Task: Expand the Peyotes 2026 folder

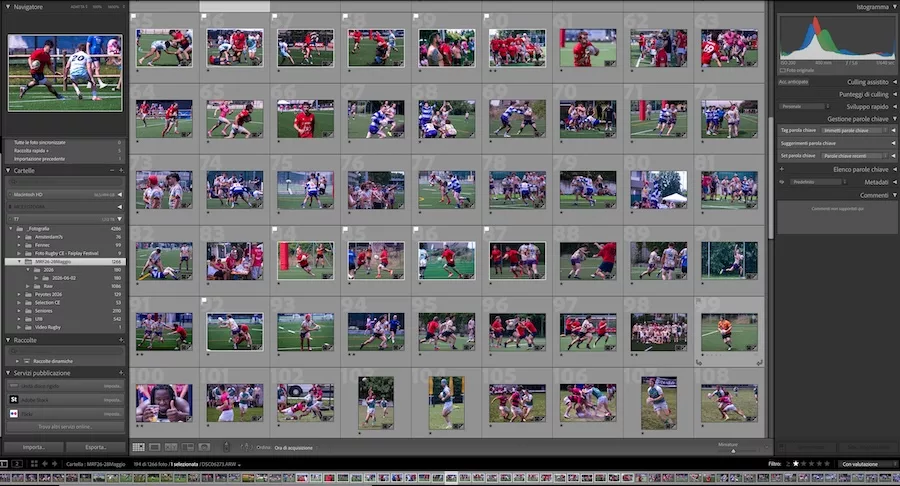Action: 19,294
